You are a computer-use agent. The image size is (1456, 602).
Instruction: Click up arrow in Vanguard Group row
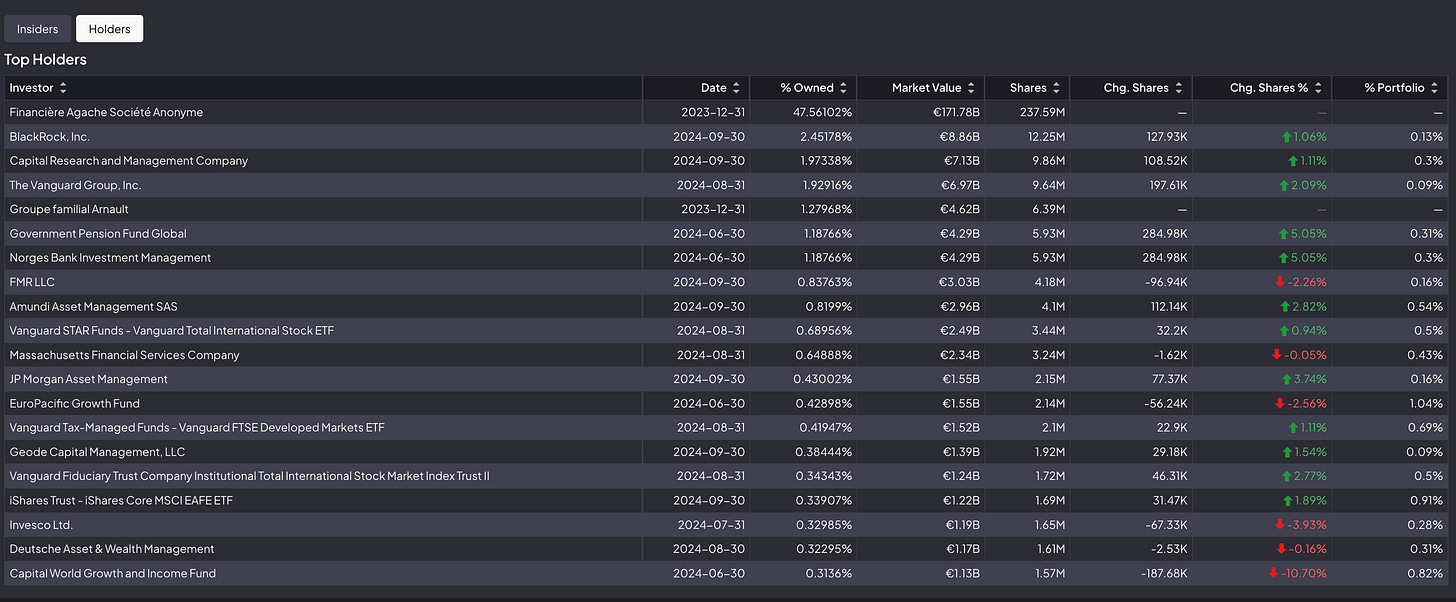[1284, 185]
